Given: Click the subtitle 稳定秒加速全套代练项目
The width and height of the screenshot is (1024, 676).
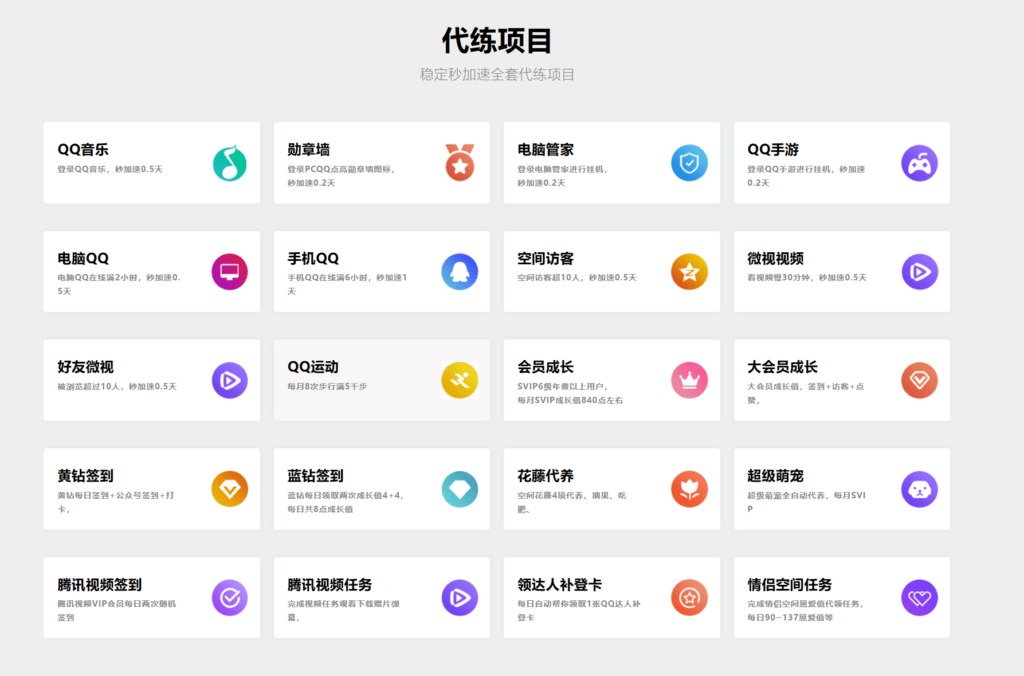Looking at the screenshot, I should 497,74.
